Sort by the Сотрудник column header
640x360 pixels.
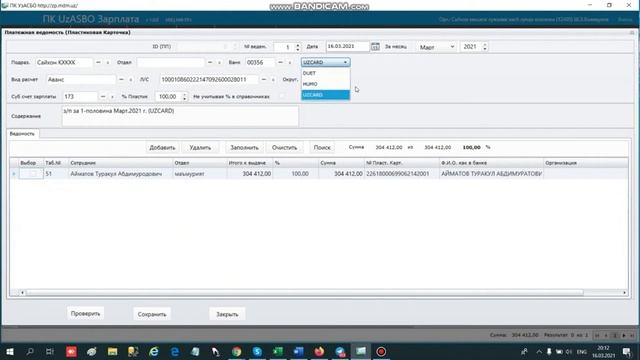pyautogui.click(x=120, y=163)
